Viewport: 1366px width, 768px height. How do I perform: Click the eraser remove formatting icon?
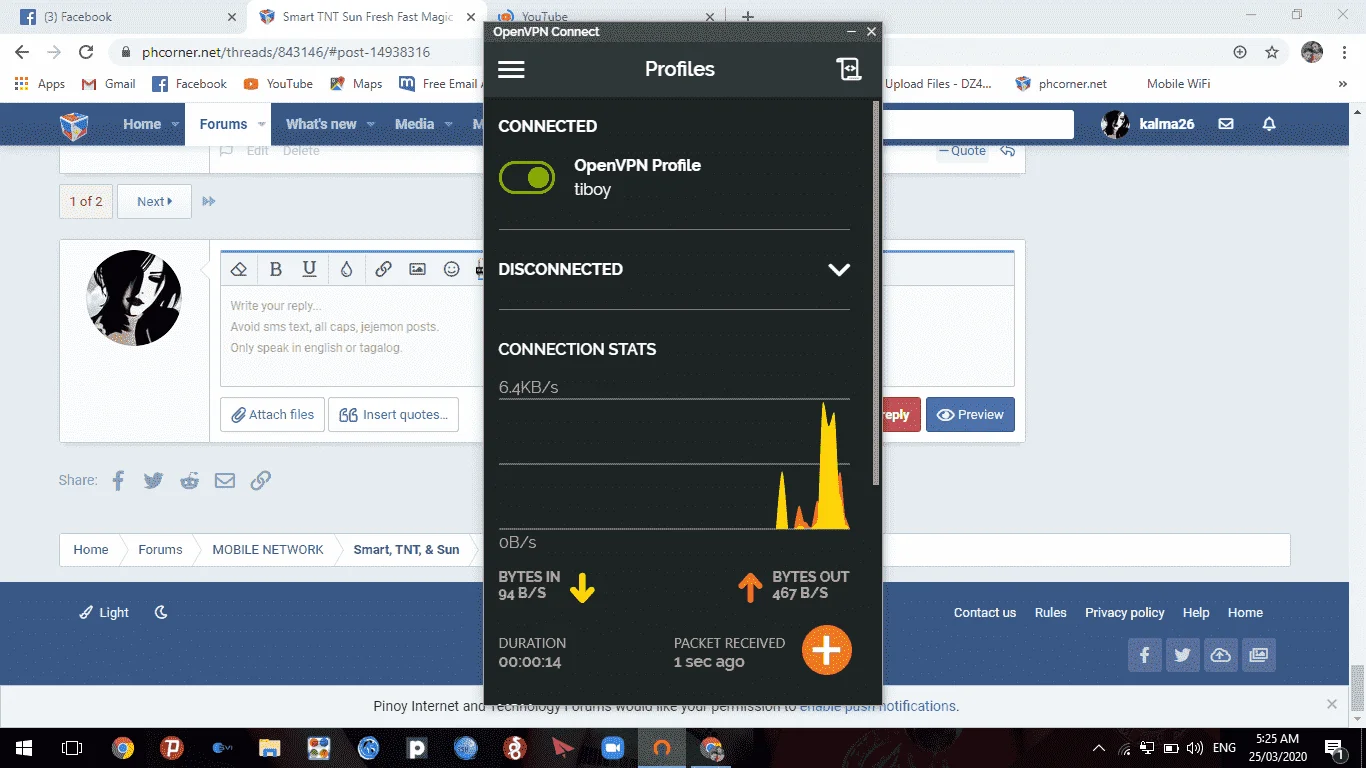point(239,269)
